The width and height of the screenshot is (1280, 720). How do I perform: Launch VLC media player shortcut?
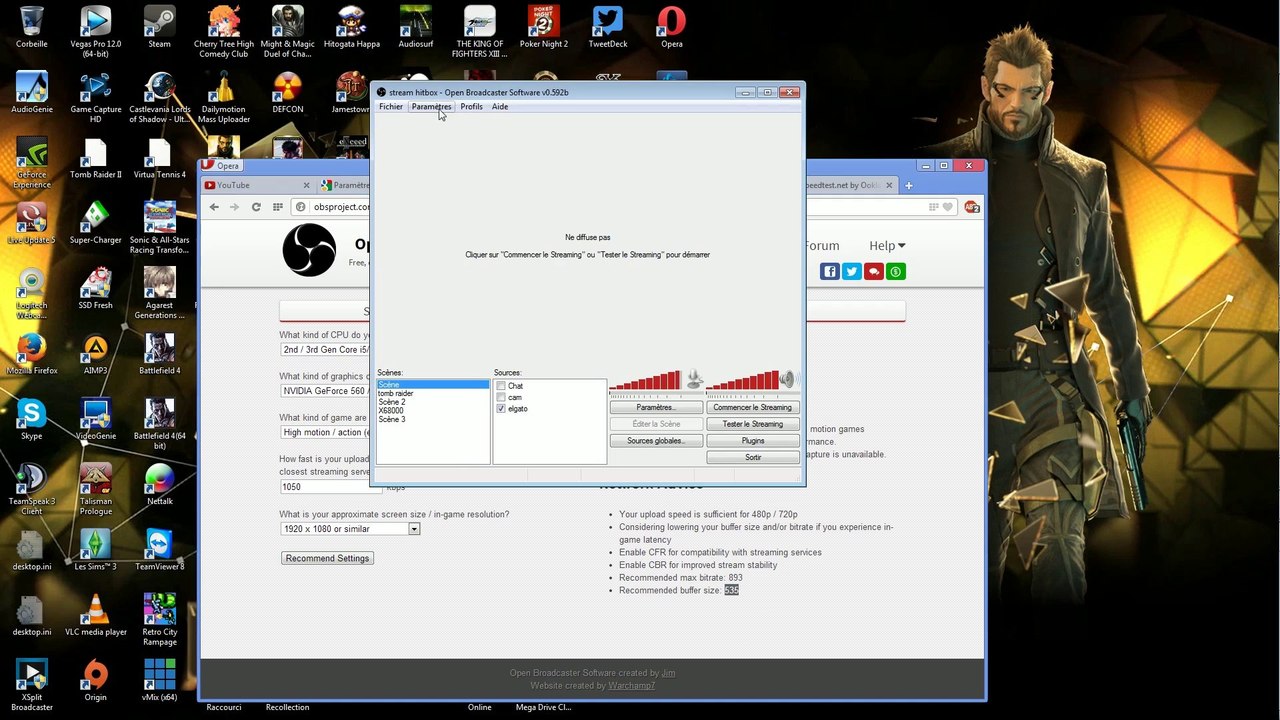(96, 615)
